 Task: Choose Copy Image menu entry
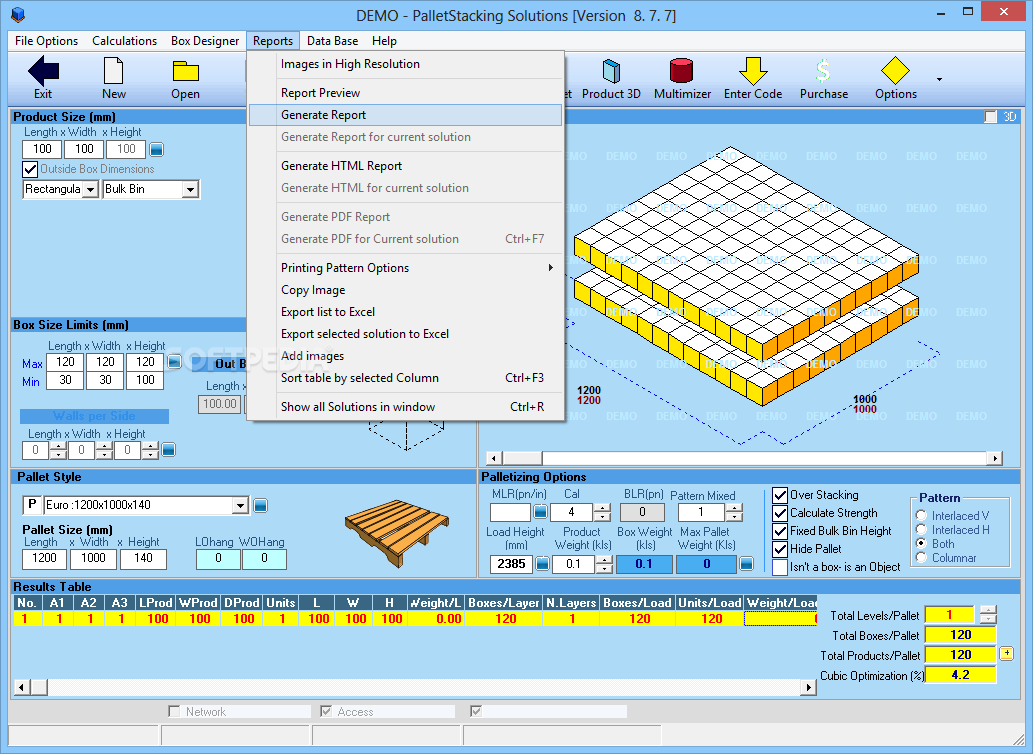(x=405, y=290)
